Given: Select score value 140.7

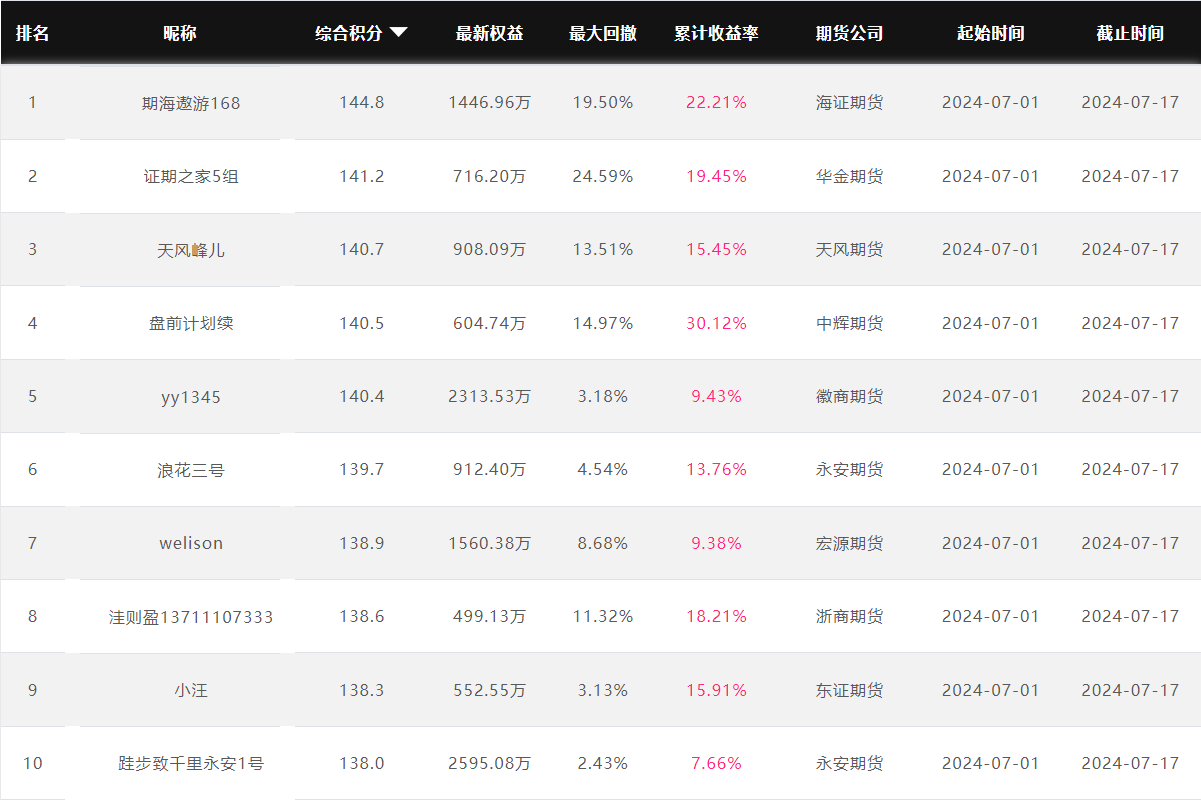Looking at the screenshot, I should [361, 249].
